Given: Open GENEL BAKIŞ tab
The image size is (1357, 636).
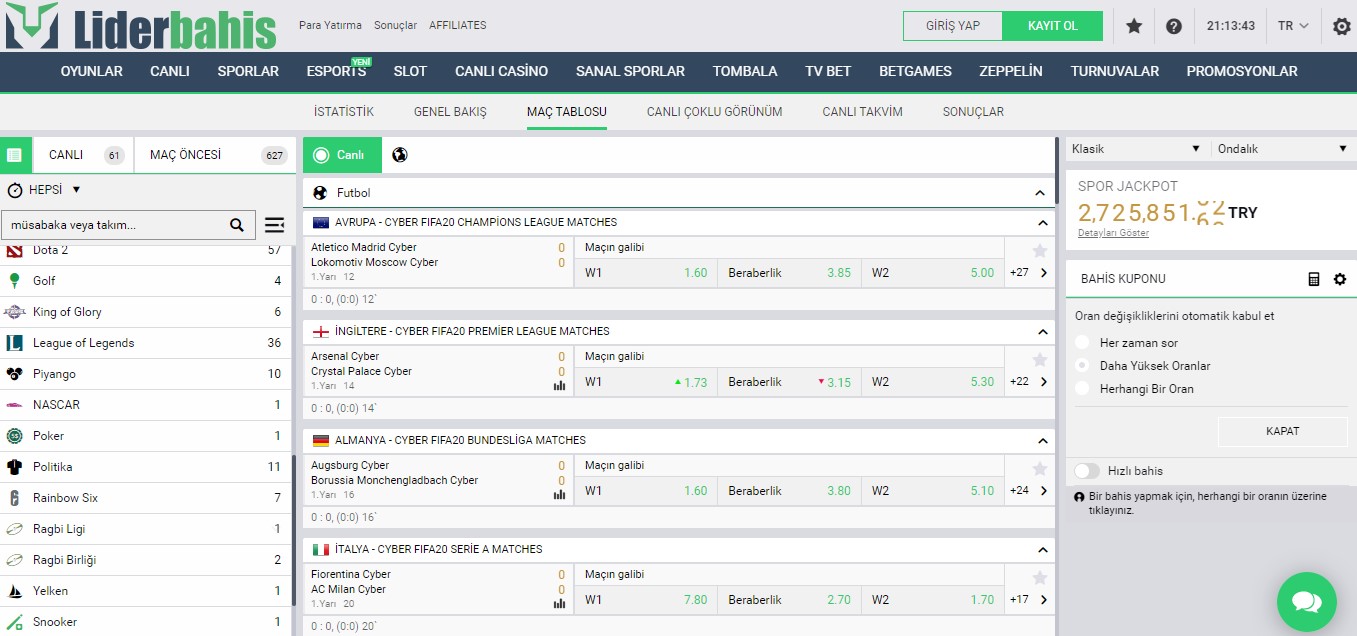Looking at the screenshot, I should [450, 112].
